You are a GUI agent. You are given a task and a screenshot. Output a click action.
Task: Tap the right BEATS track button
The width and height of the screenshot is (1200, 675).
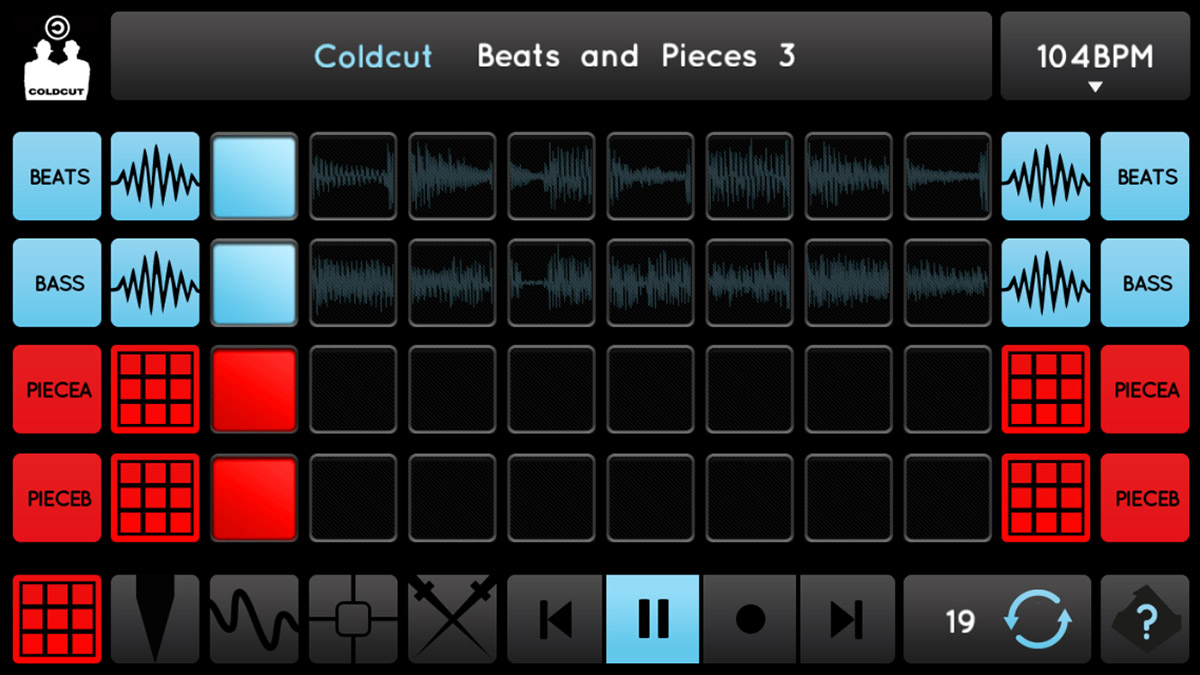[1145, 176]
